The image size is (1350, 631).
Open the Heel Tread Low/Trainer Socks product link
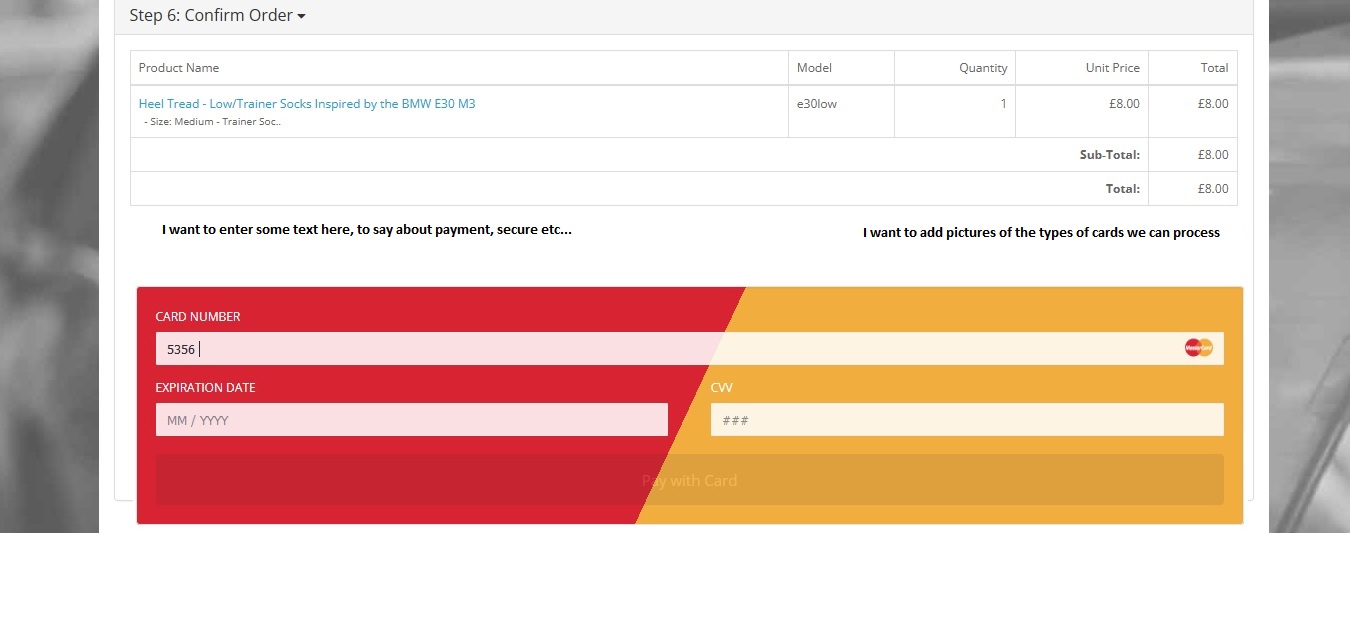pos(307,103)
